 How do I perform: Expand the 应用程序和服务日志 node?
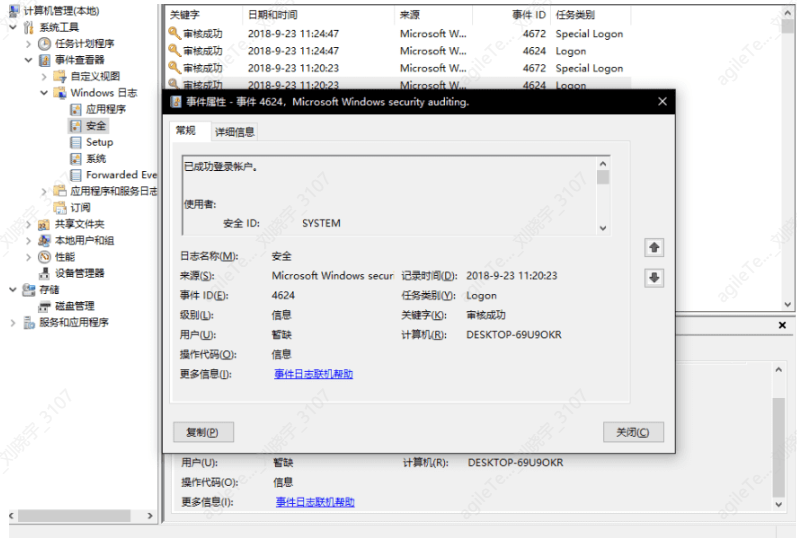[44, 191]
